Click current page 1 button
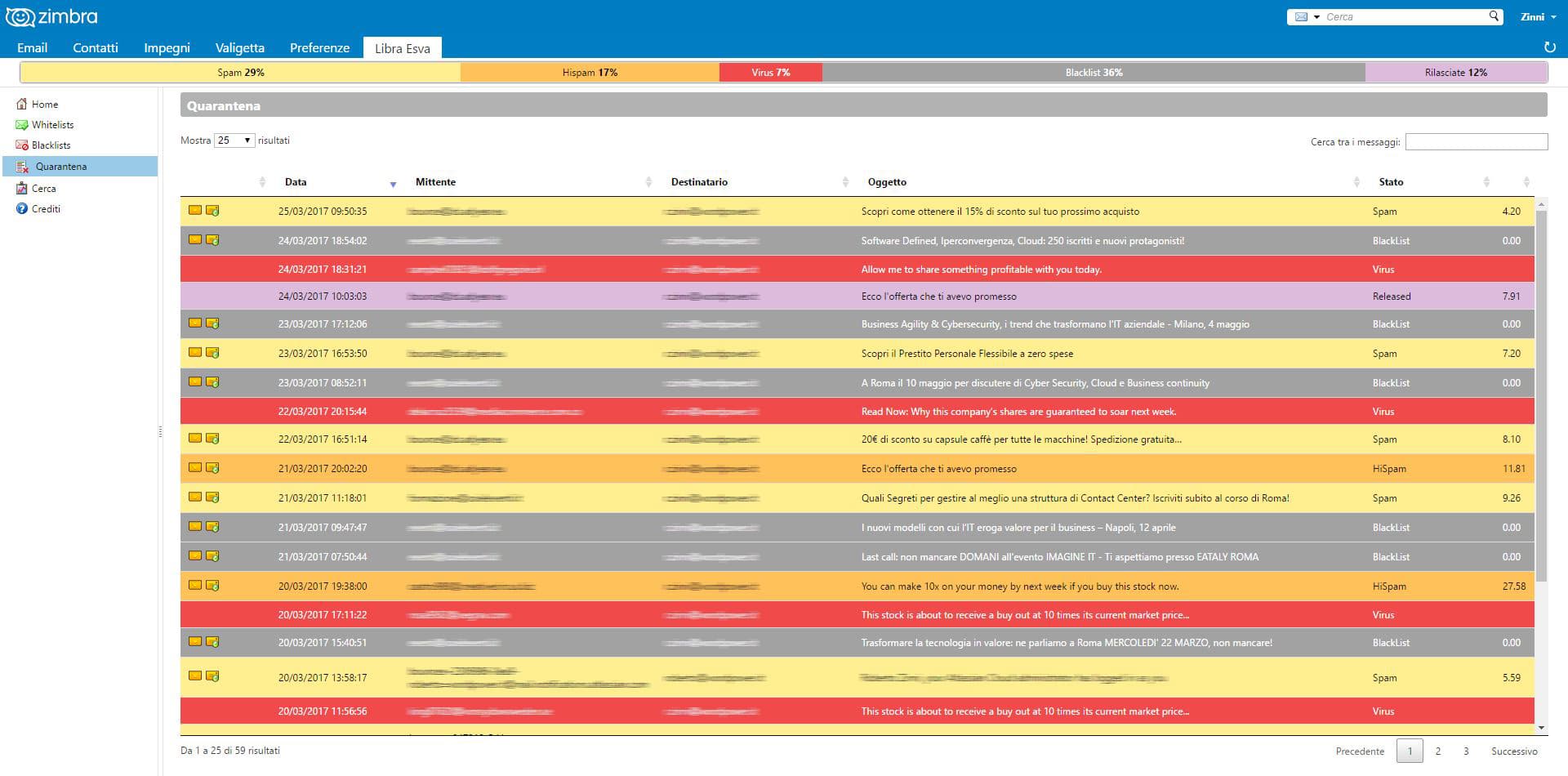Viewport: 1568px width, 776px height. click(x=1410, y=751)
